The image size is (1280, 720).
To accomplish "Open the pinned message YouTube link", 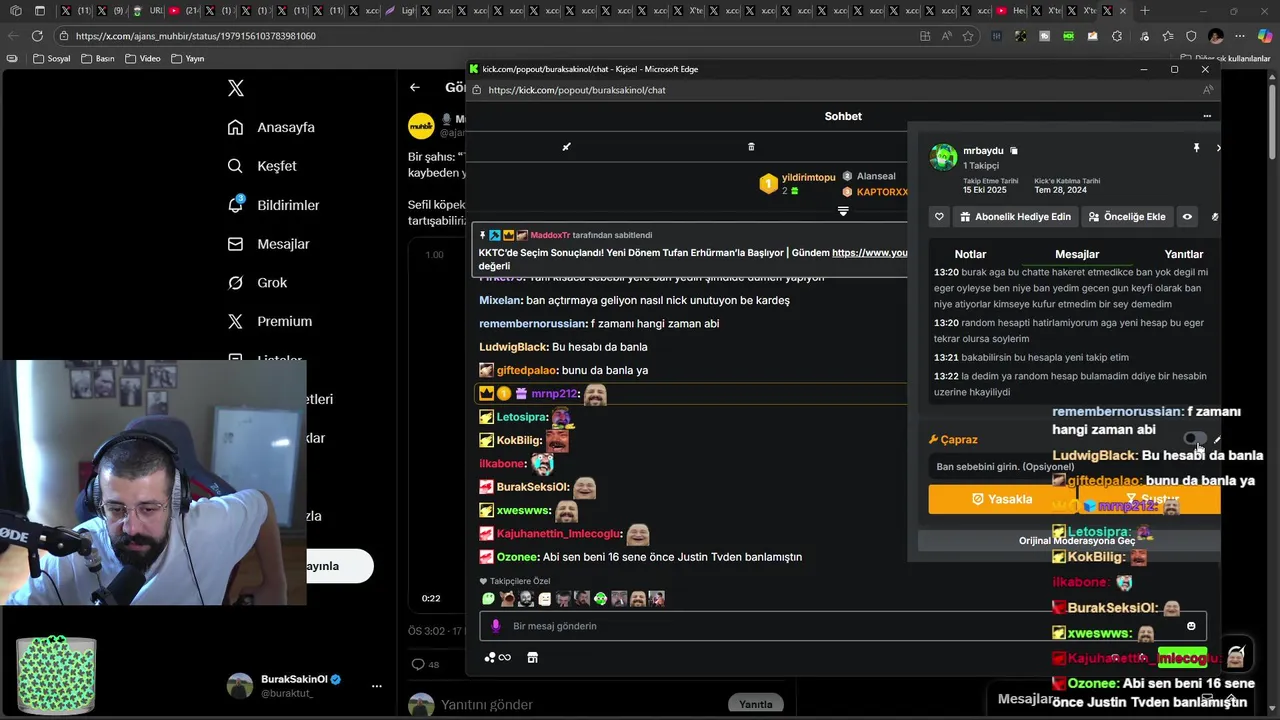I will 869,253.
